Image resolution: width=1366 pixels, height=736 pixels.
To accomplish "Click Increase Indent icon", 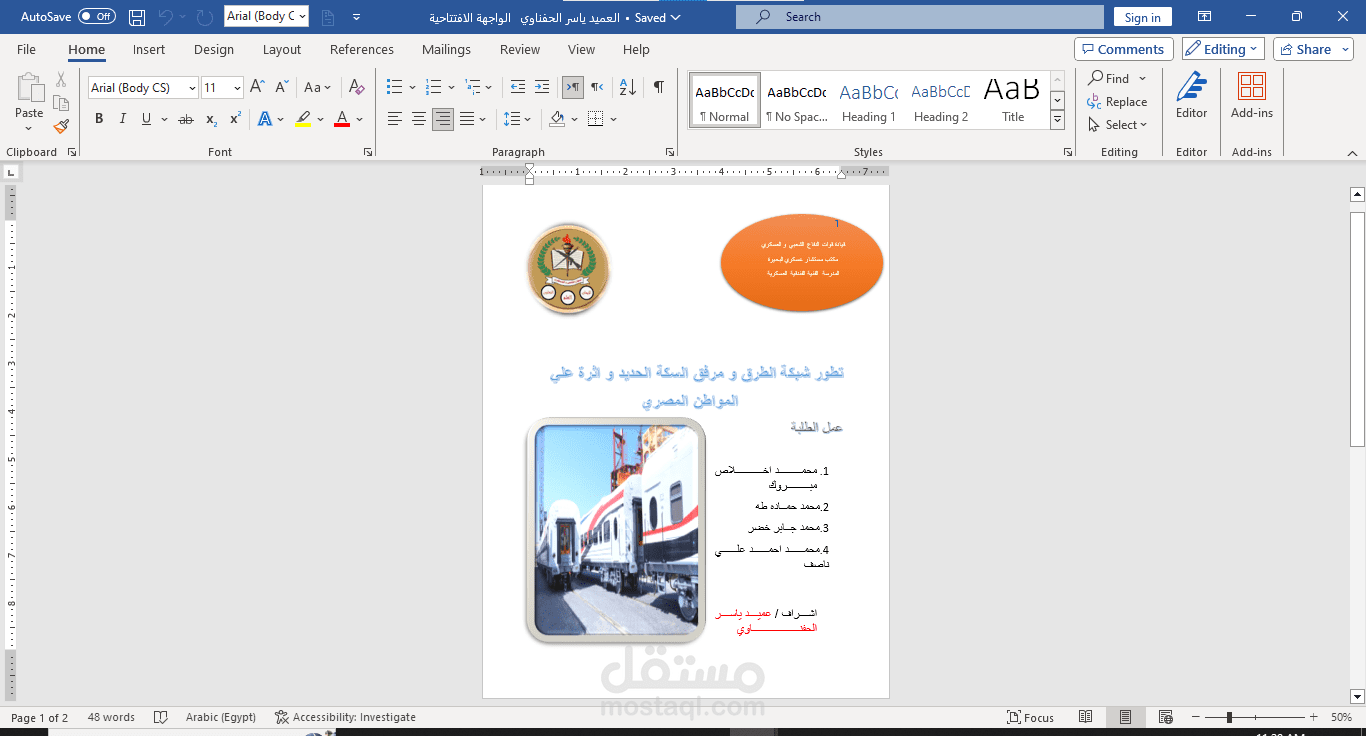I will [x=542, y=87].
